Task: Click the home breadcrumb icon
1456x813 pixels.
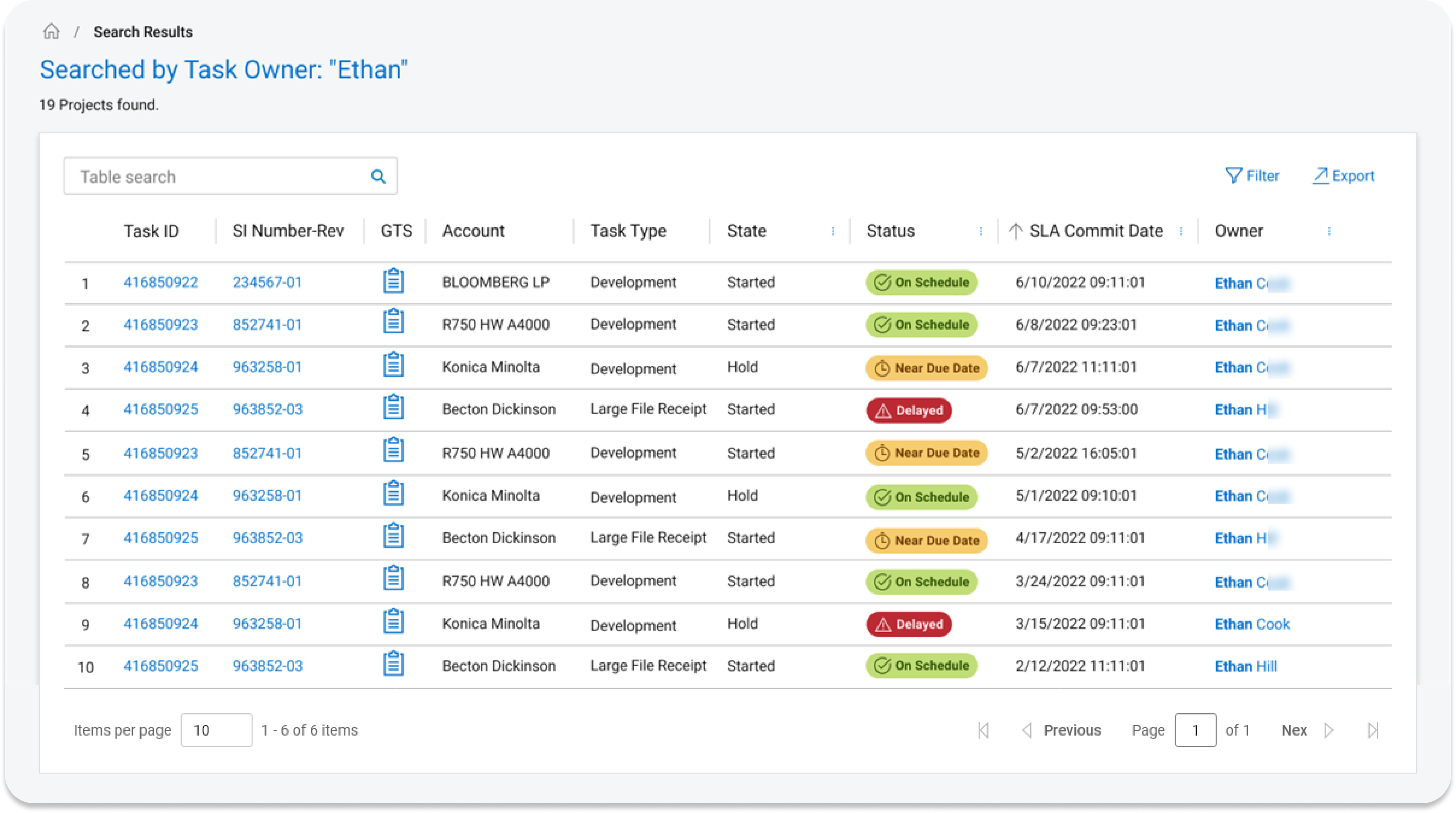Action: [51, 31]
